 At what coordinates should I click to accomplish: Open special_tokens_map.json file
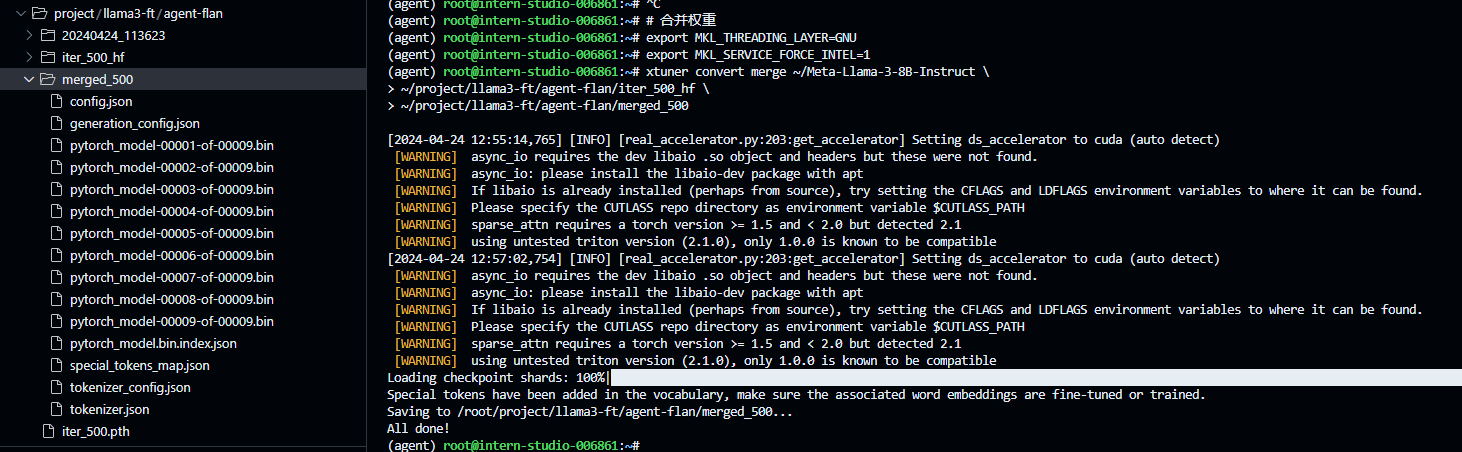coord(139,366)
